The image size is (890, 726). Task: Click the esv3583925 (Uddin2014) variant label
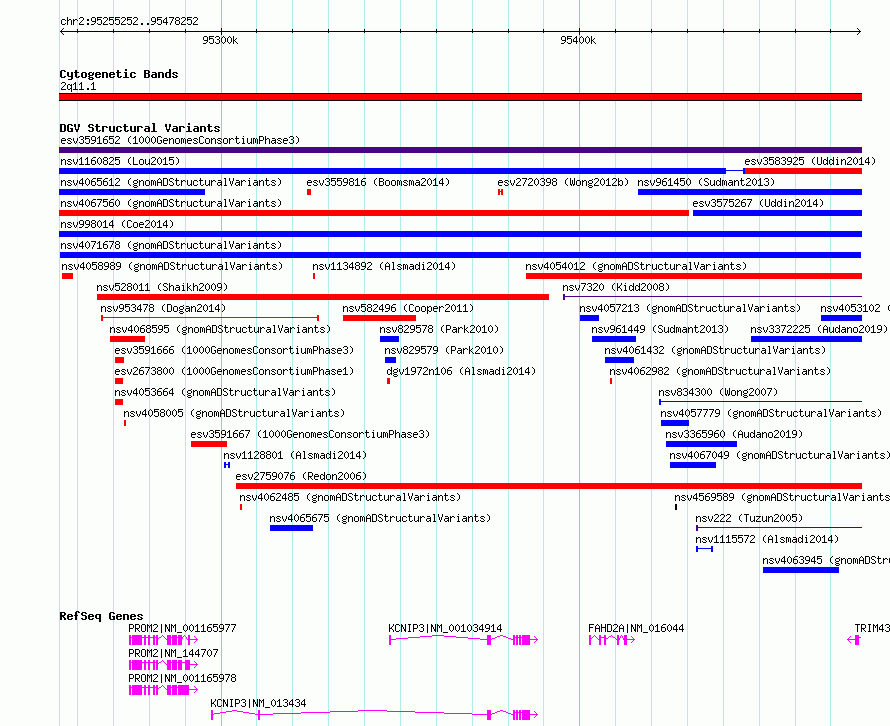(x=810, y=161)
